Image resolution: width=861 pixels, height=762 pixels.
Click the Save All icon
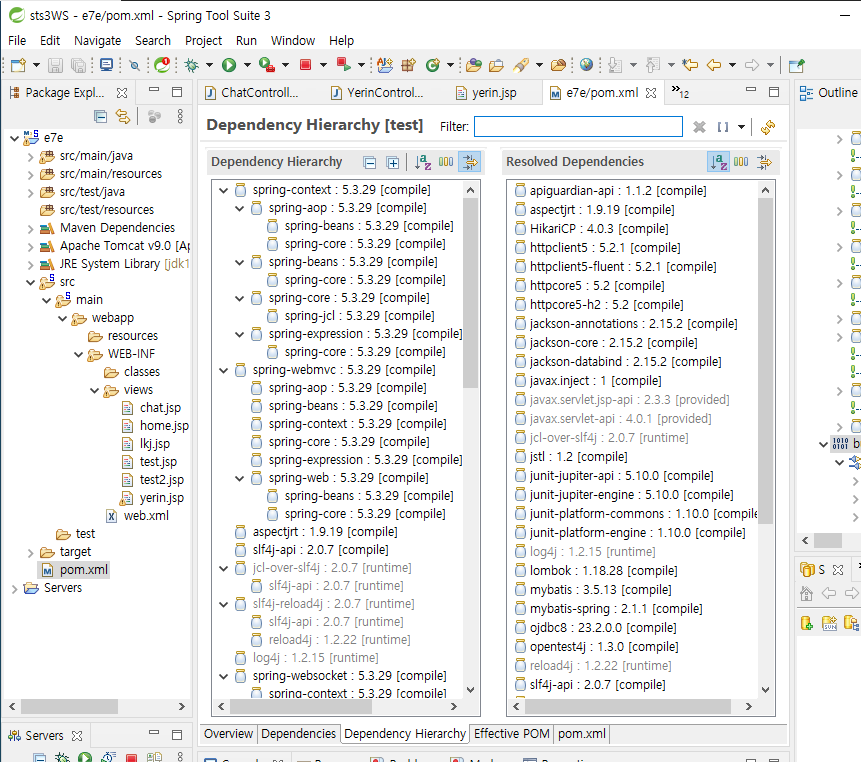[x=79, y=65]
